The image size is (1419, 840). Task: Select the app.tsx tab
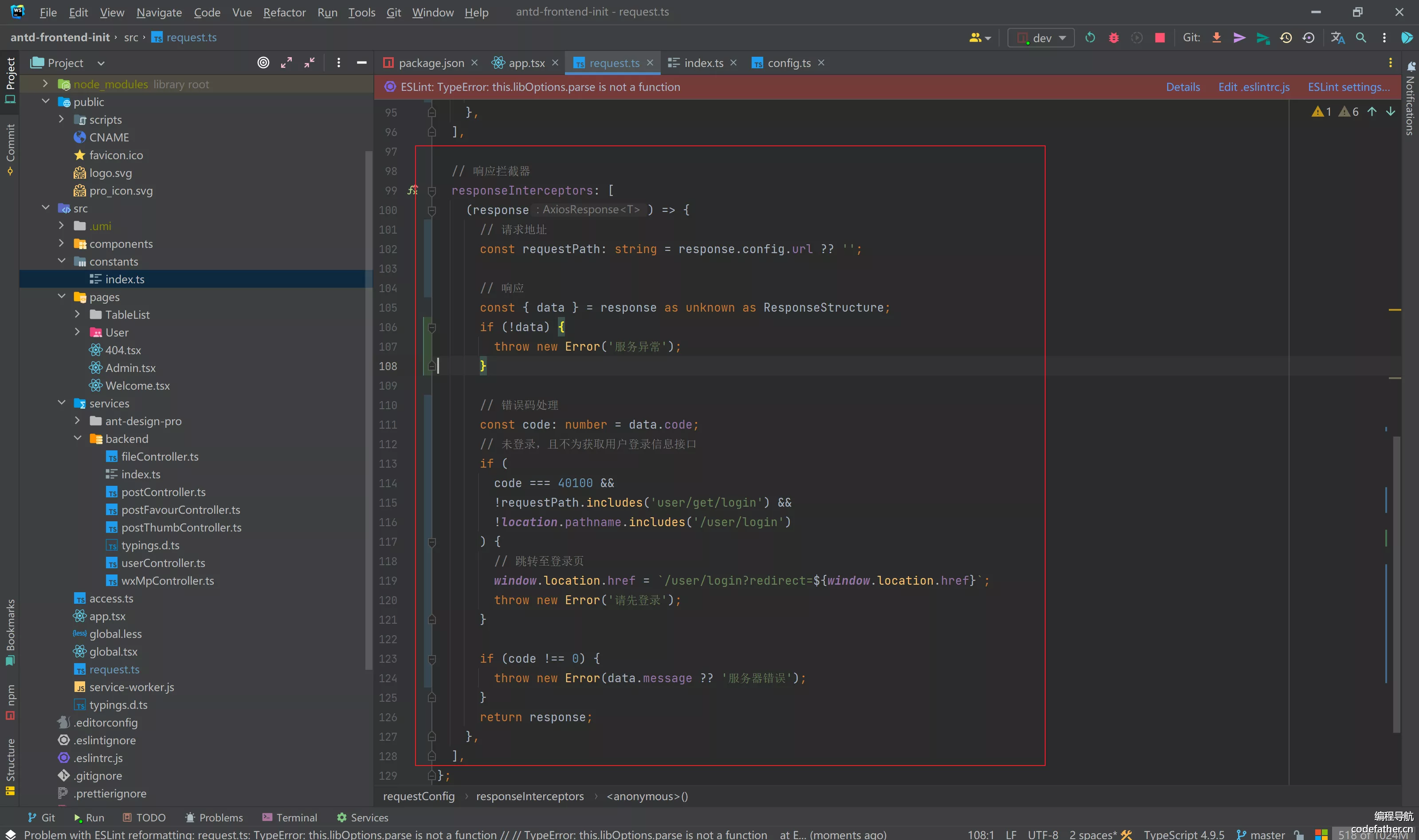pyautogui.click(x=524, y=62)
